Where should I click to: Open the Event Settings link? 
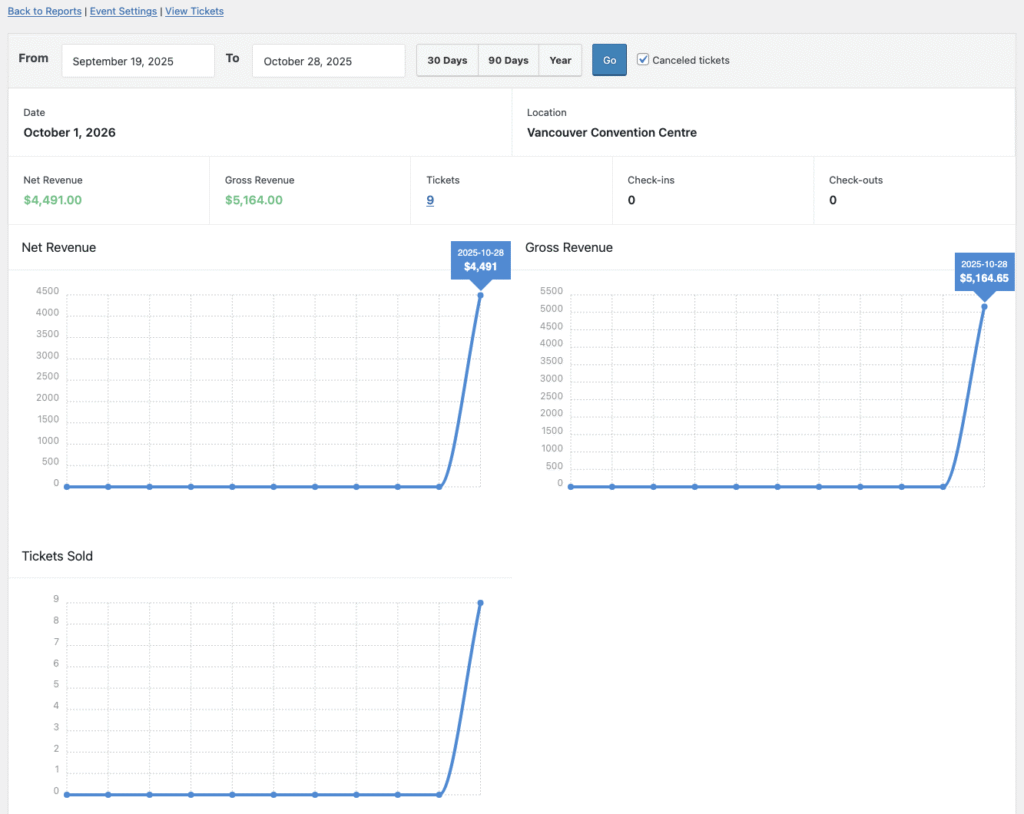(123, 11)
